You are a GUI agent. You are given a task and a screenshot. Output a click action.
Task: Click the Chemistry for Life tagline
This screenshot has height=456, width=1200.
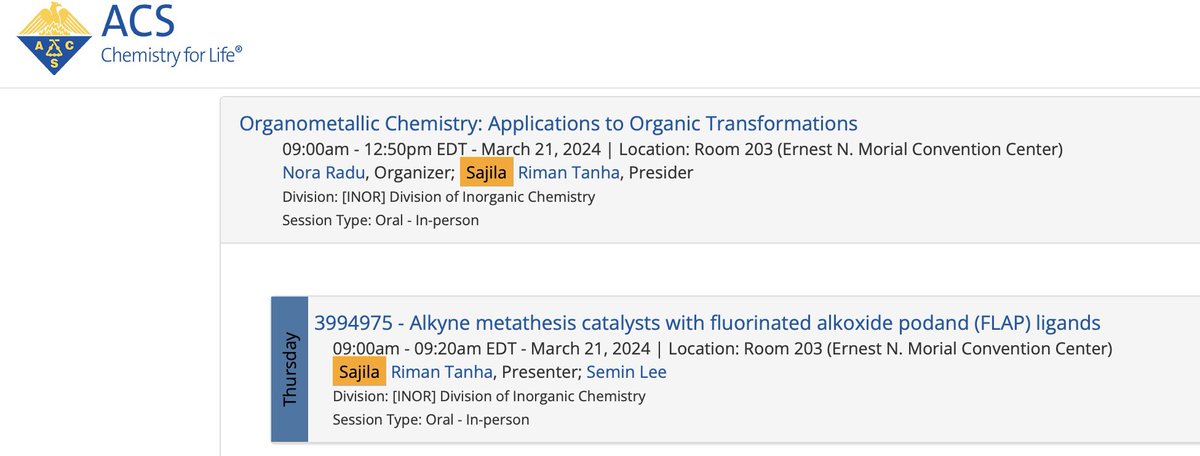coord(171,56)
